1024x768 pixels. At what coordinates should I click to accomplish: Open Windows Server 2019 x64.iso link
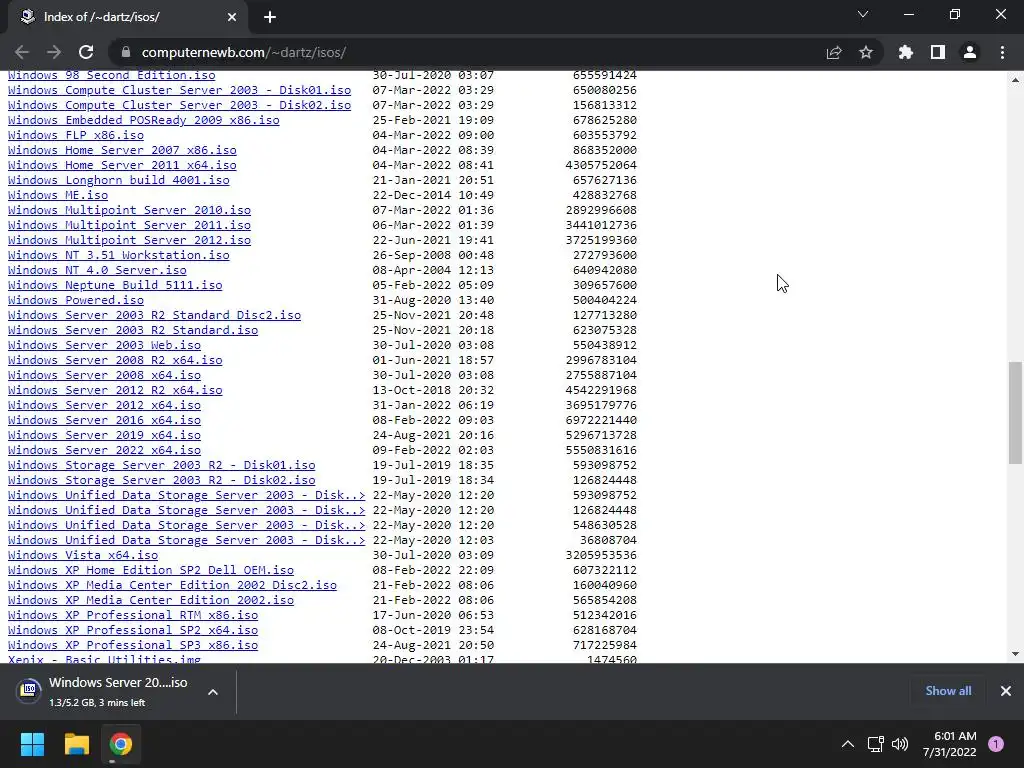pos(104,435)
